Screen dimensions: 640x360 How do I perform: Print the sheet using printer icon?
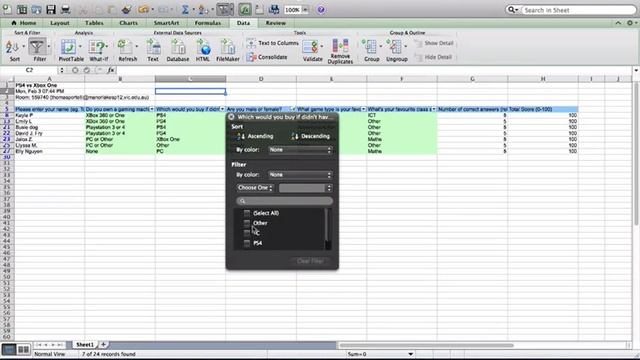click(x=65, y=9)
